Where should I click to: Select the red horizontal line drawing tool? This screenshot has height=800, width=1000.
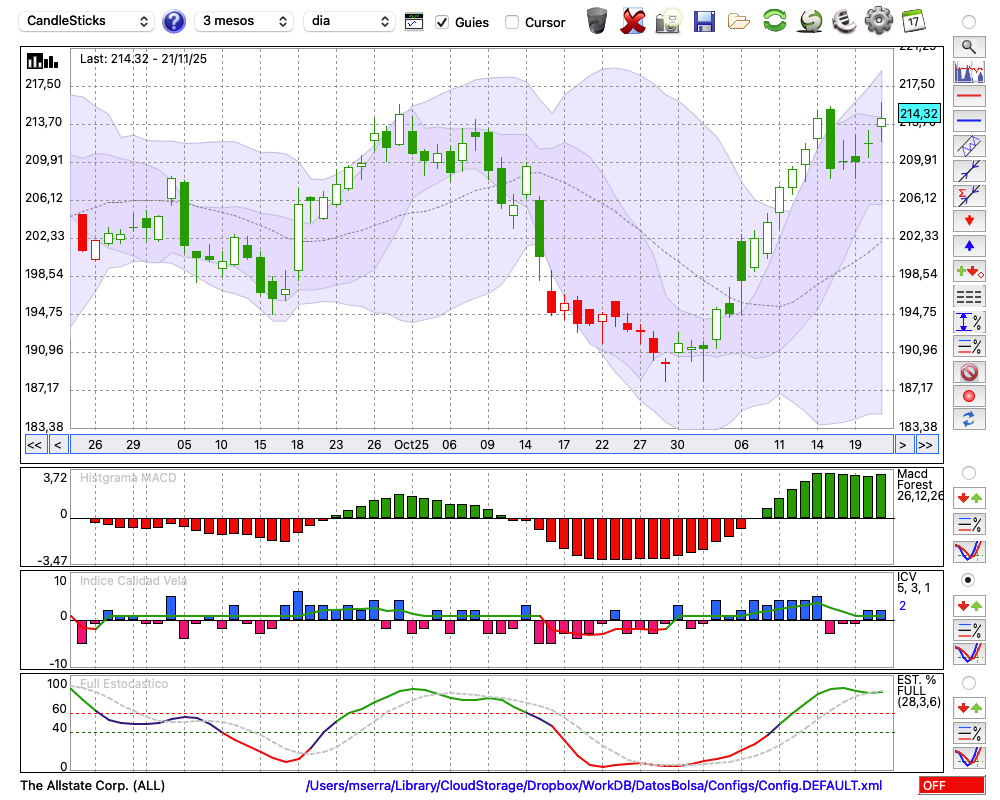pos(968,97)
